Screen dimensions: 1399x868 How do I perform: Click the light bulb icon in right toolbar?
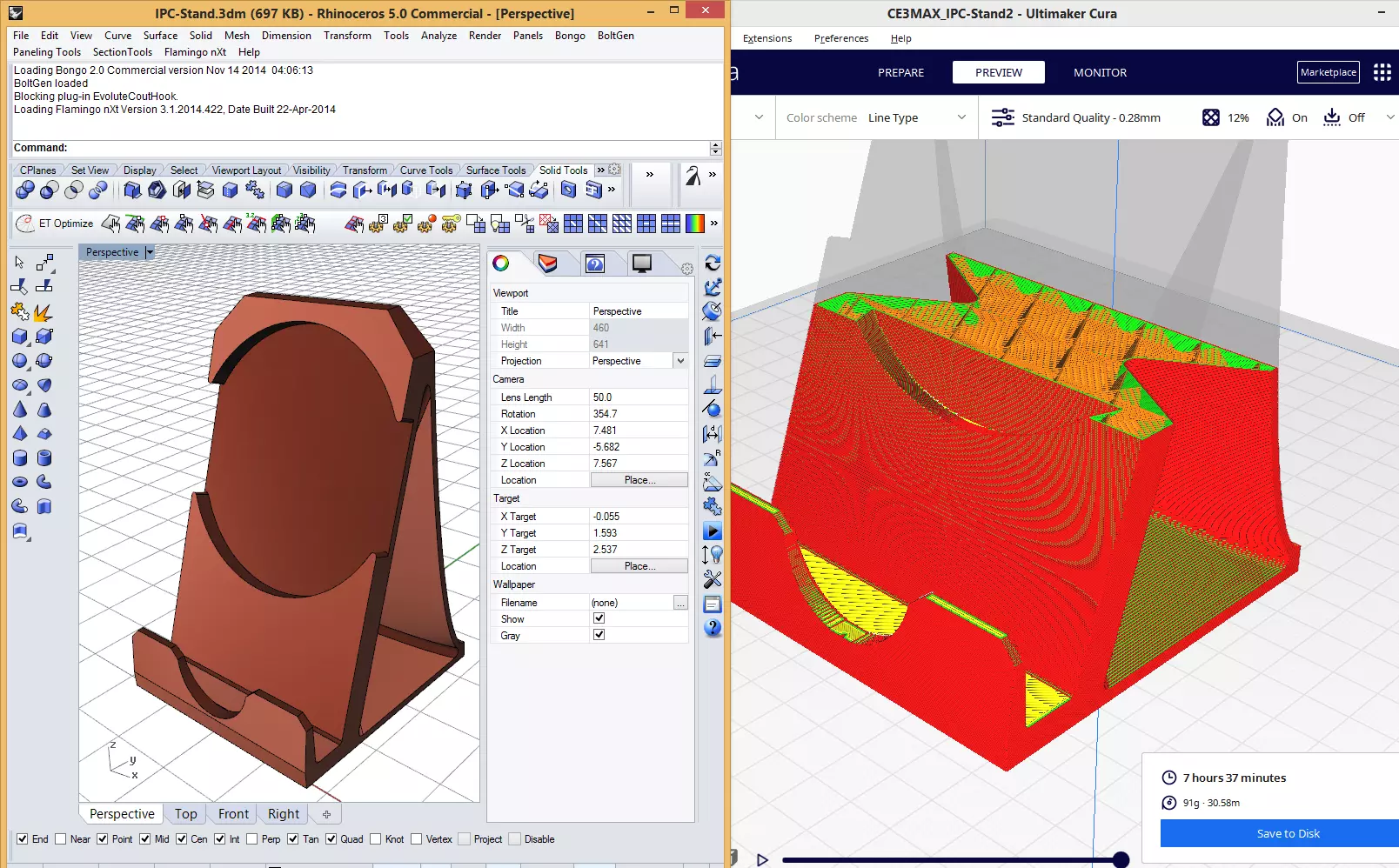pyautogui.click(x=713, y=555)
